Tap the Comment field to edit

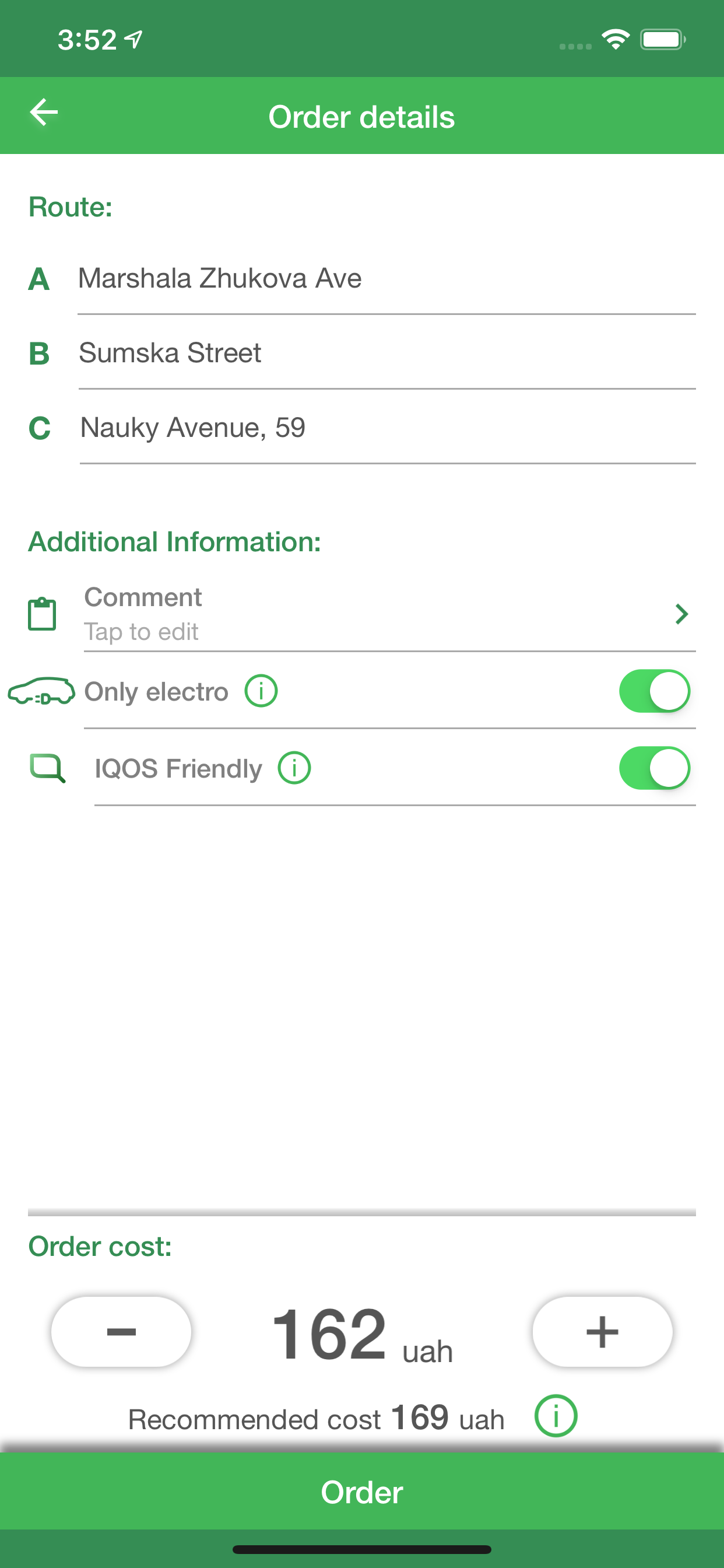tap(365, 614)
